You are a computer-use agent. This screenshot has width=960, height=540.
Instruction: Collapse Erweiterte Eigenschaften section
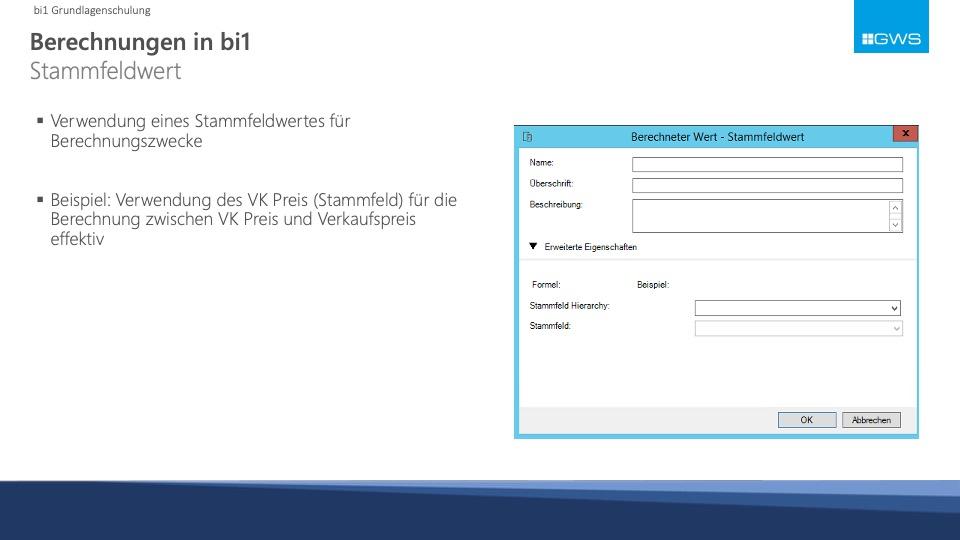pos(533,246)
